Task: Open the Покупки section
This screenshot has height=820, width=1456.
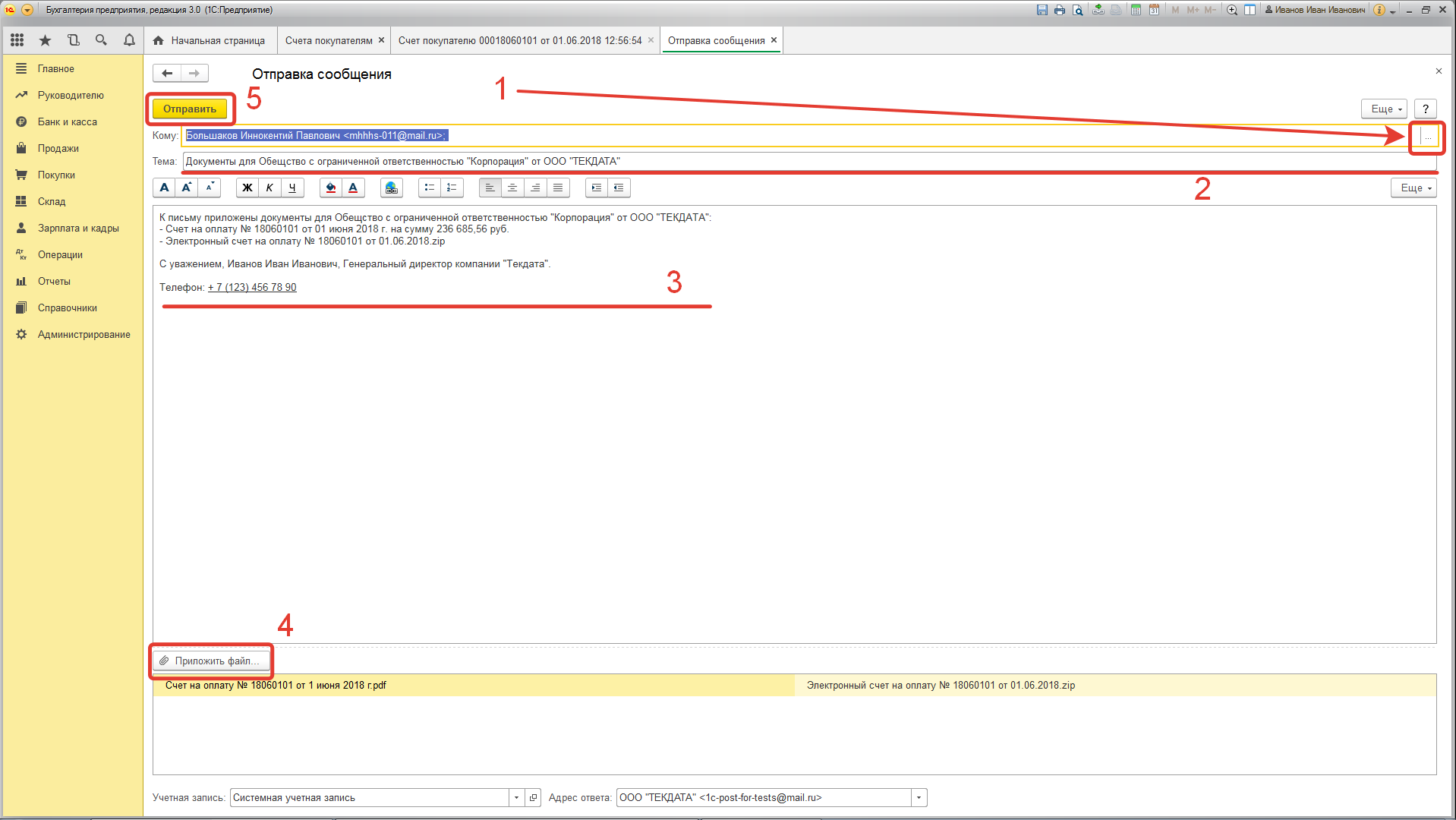Action: click(57, 175)
